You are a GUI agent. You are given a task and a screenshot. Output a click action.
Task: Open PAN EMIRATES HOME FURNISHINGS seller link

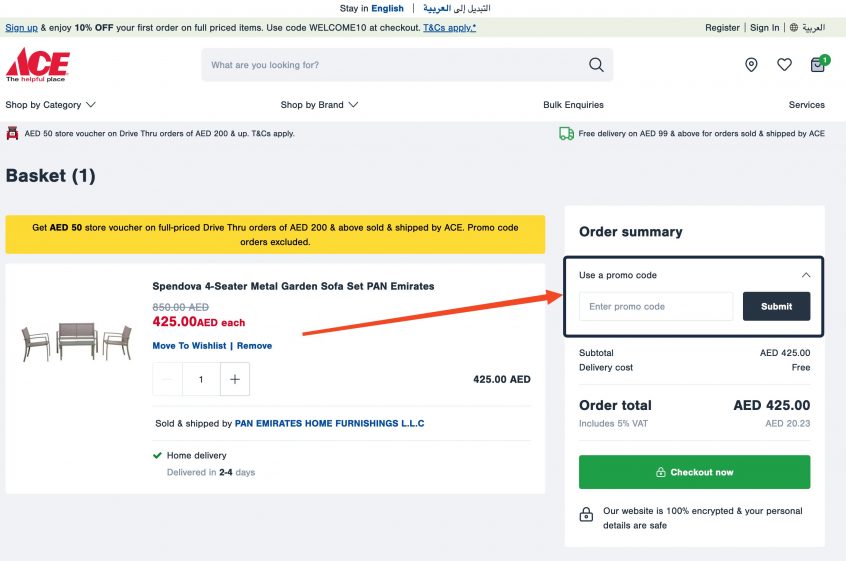(x=329, y=423)
